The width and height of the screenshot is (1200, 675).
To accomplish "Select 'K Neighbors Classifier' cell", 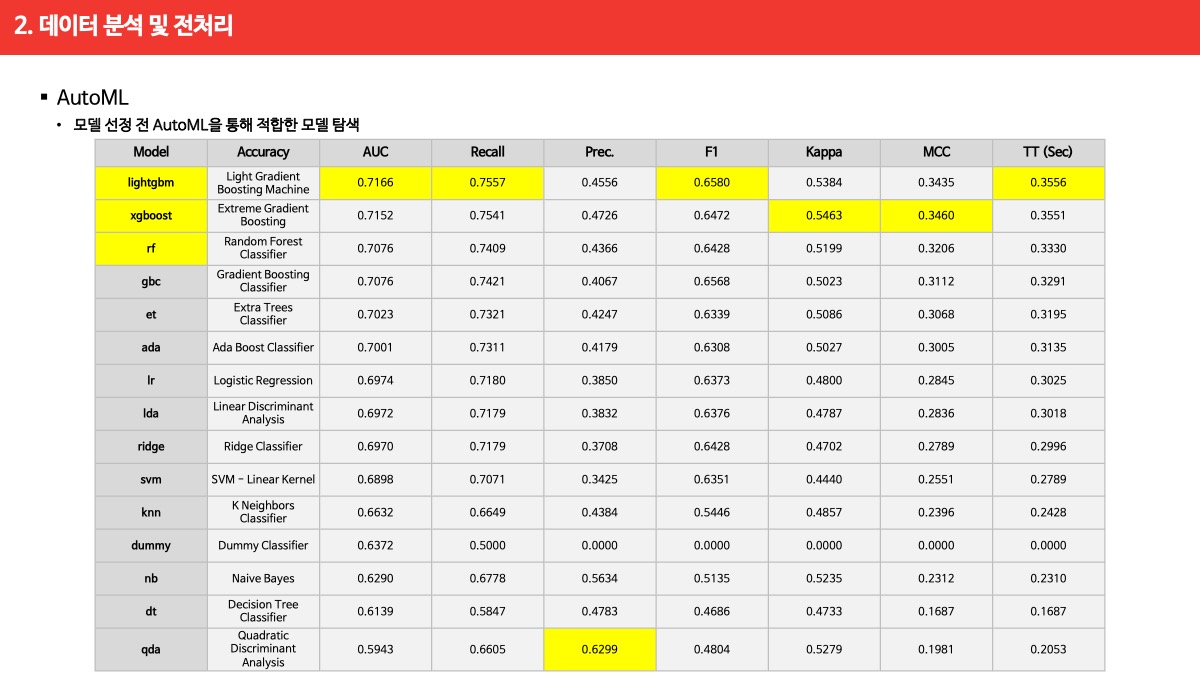I will (x=263, y=512).
